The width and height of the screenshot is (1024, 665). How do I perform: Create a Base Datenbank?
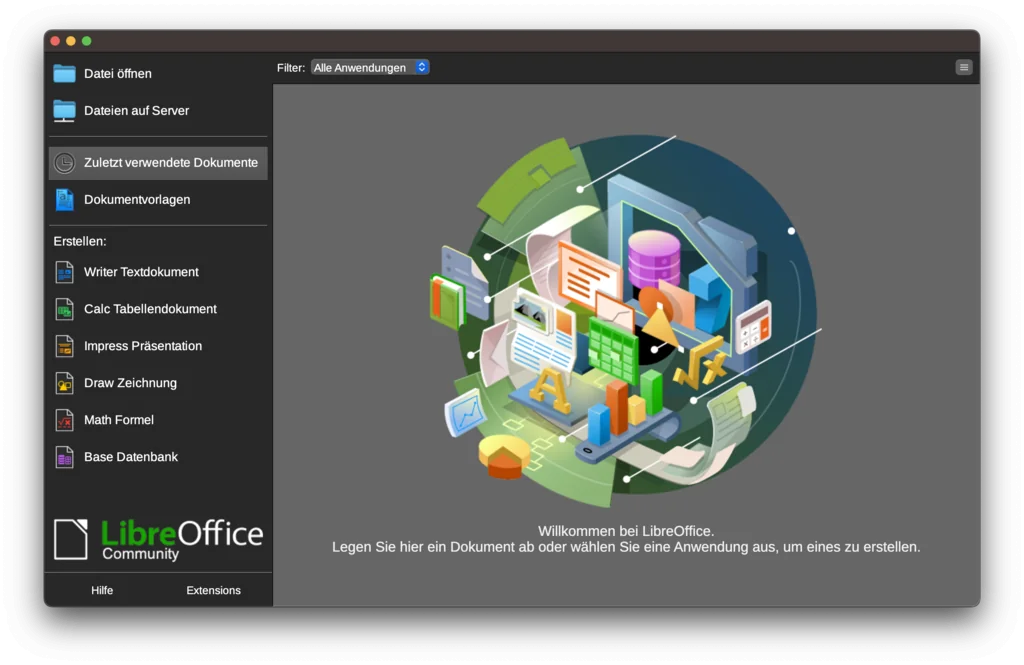(x=131, y=457)
